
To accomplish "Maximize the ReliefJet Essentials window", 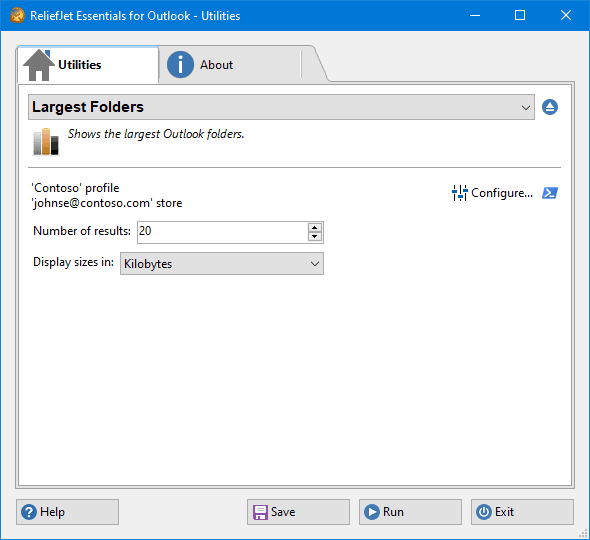I will tap(520, 15).
